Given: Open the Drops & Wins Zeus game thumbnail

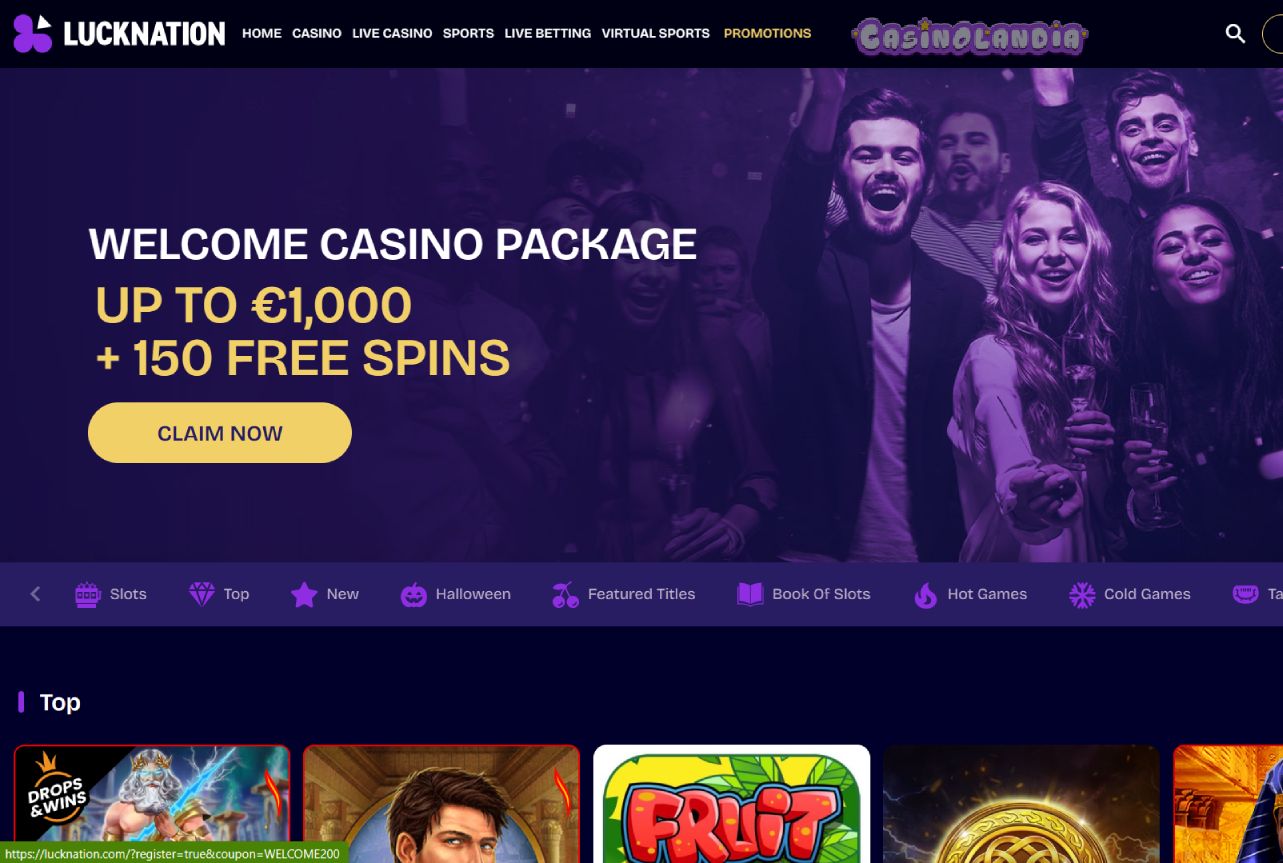Looking at the screenshot, I should pyautogui.click(x=152, y=804).
